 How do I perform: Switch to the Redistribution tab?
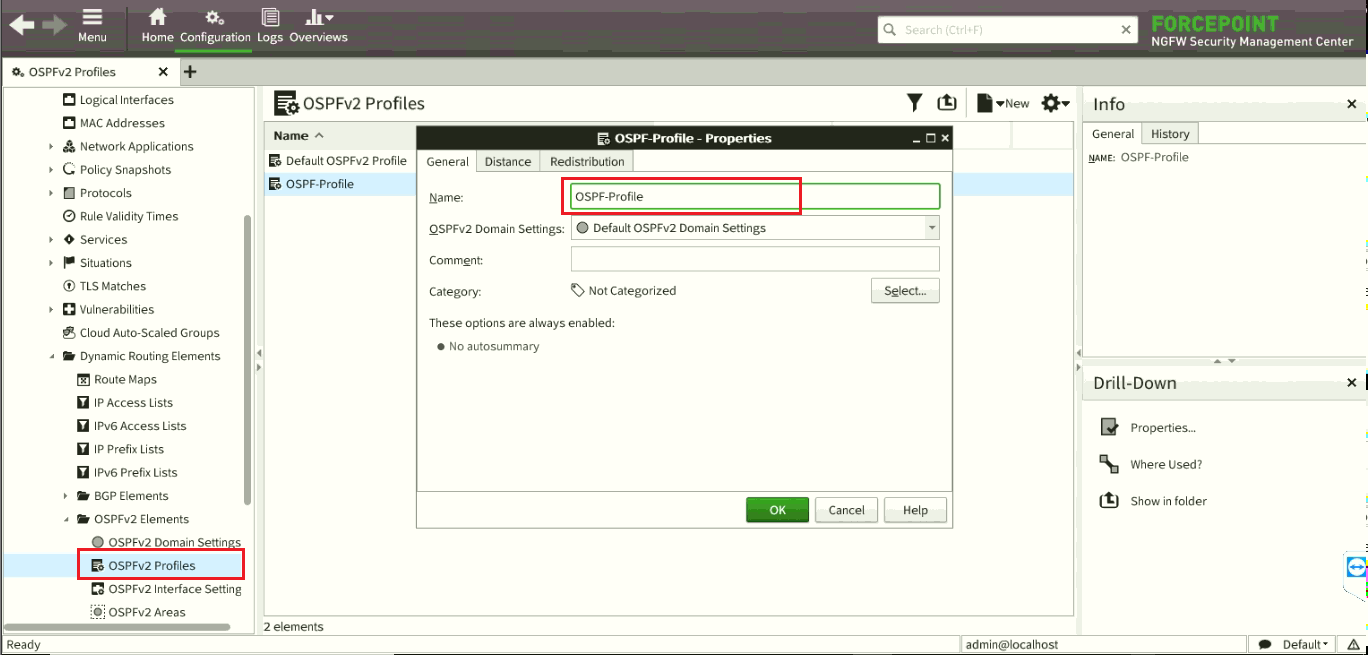point(586,162)
